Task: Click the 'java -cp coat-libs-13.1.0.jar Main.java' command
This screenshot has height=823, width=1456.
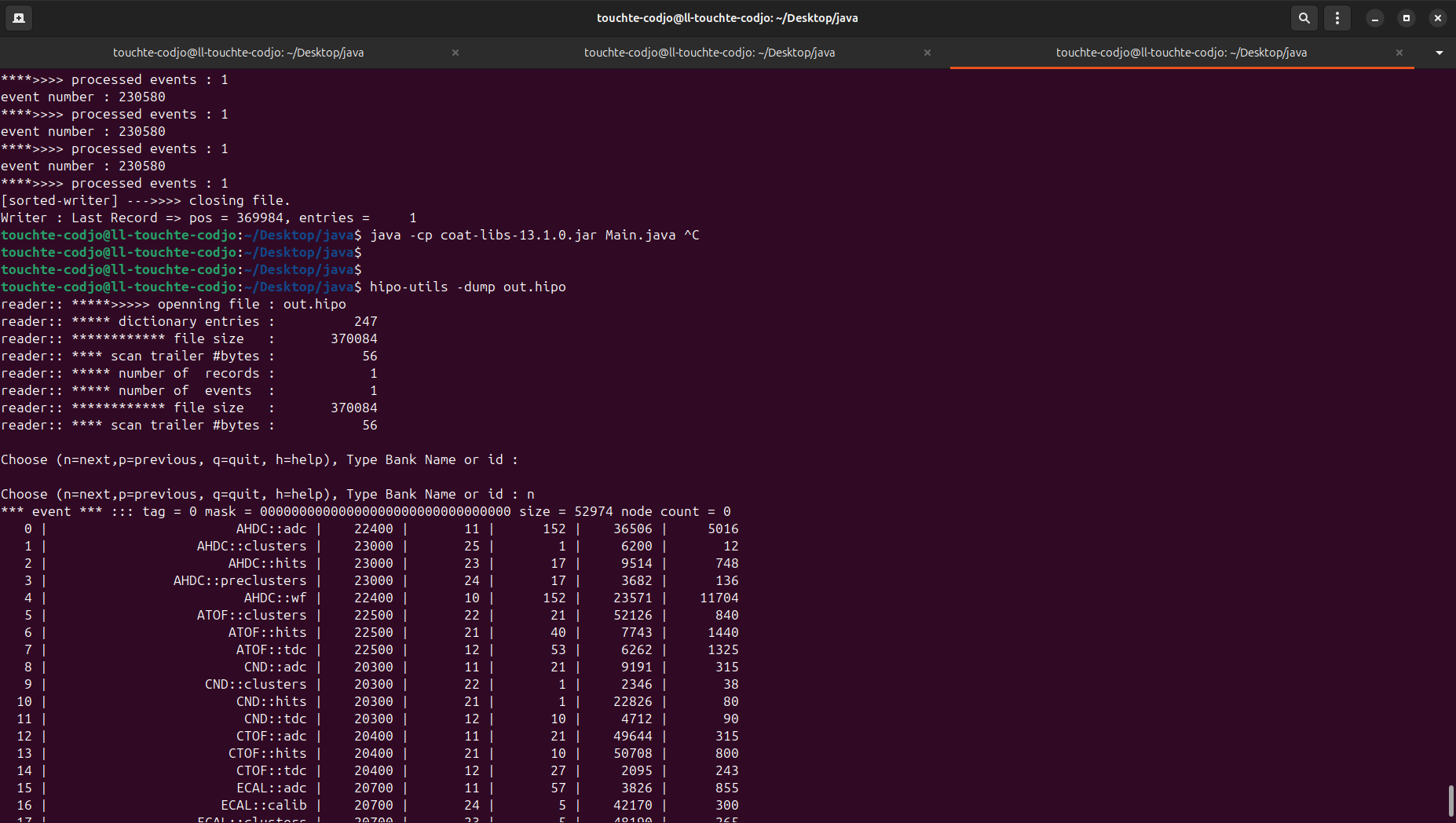Action: point(523,235)
